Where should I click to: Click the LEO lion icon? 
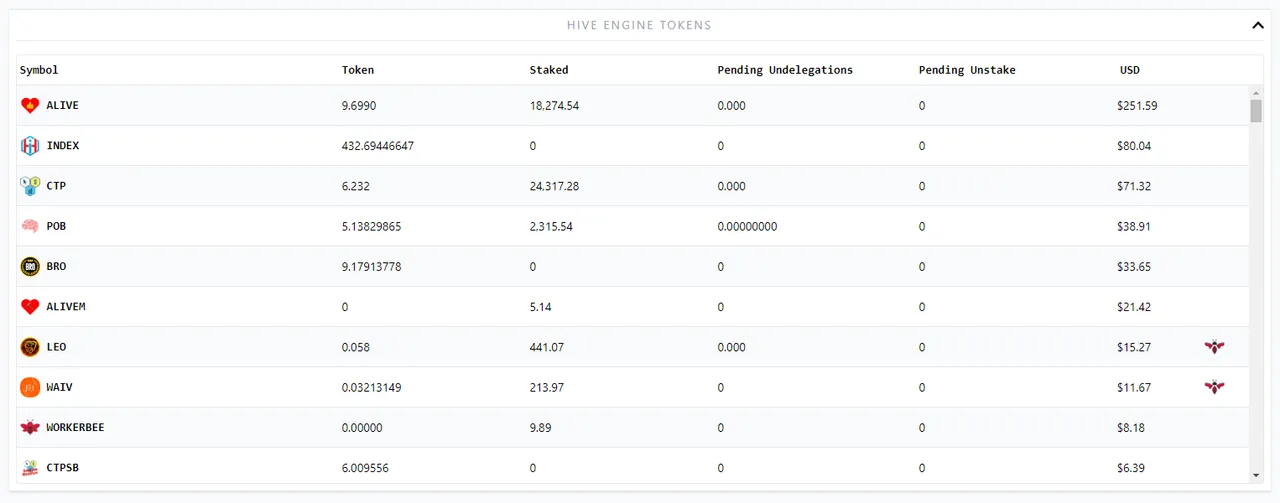[x=30, y=347]
